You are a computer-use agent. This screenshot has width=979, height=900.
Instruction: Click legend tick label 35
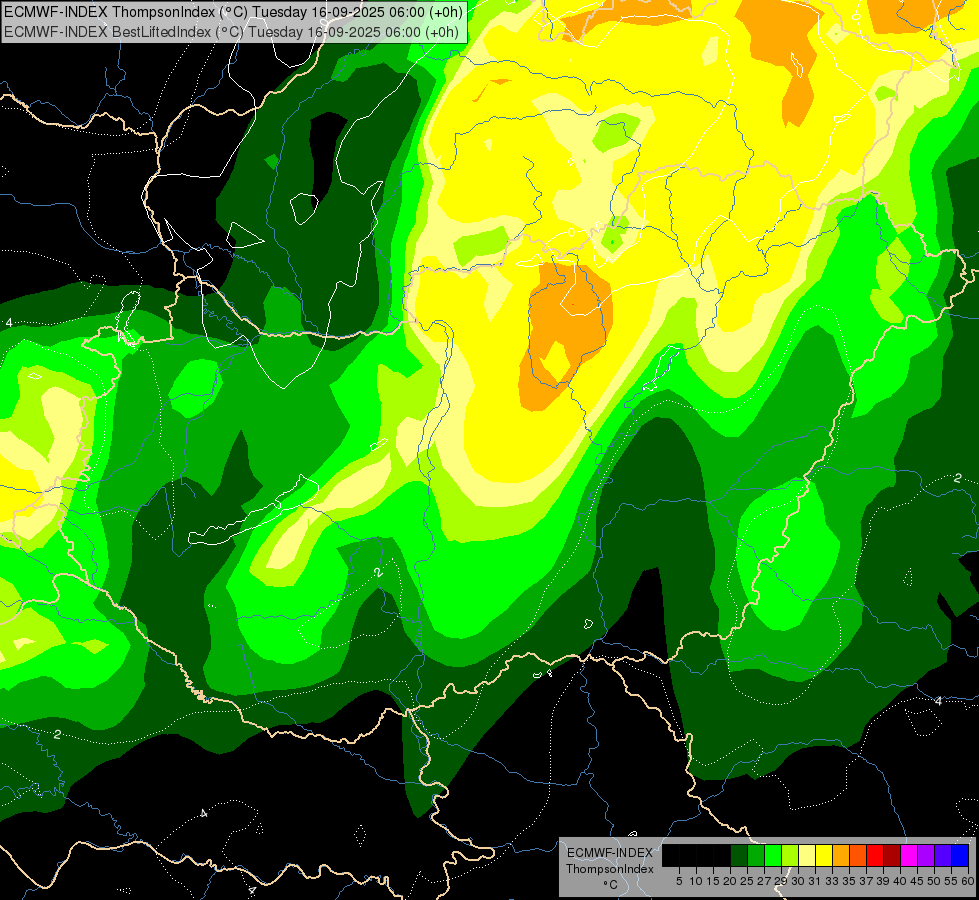click(849, 881)
